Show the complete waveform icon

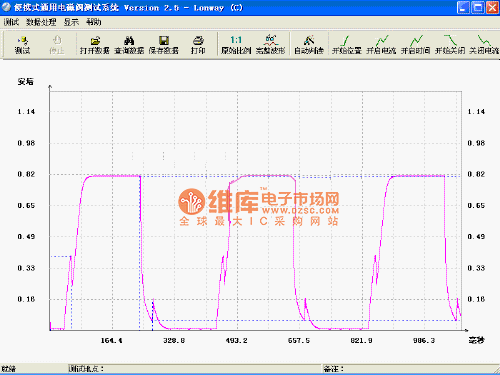[270, 45]
